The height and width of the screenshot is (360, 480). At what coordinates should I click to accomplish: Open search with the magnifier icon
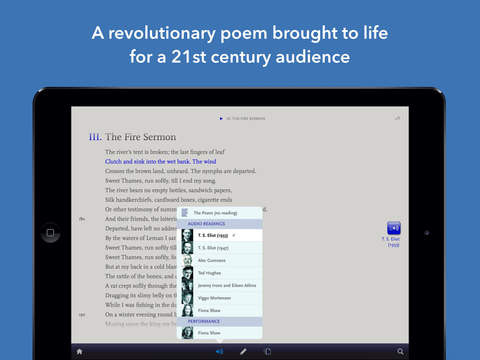point(400,351)
